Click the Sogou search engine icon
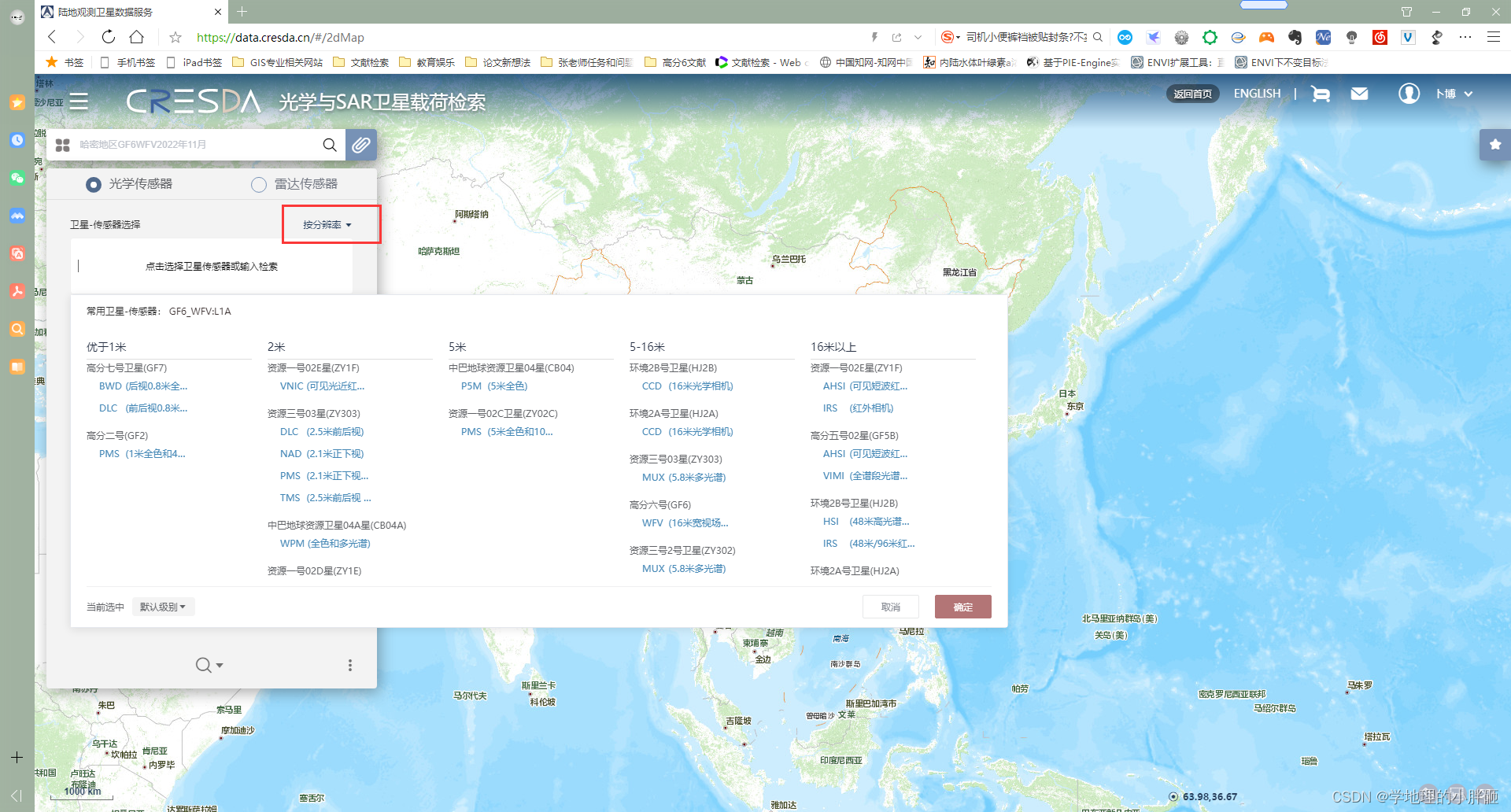1511x812 pixels. point(948,37)
